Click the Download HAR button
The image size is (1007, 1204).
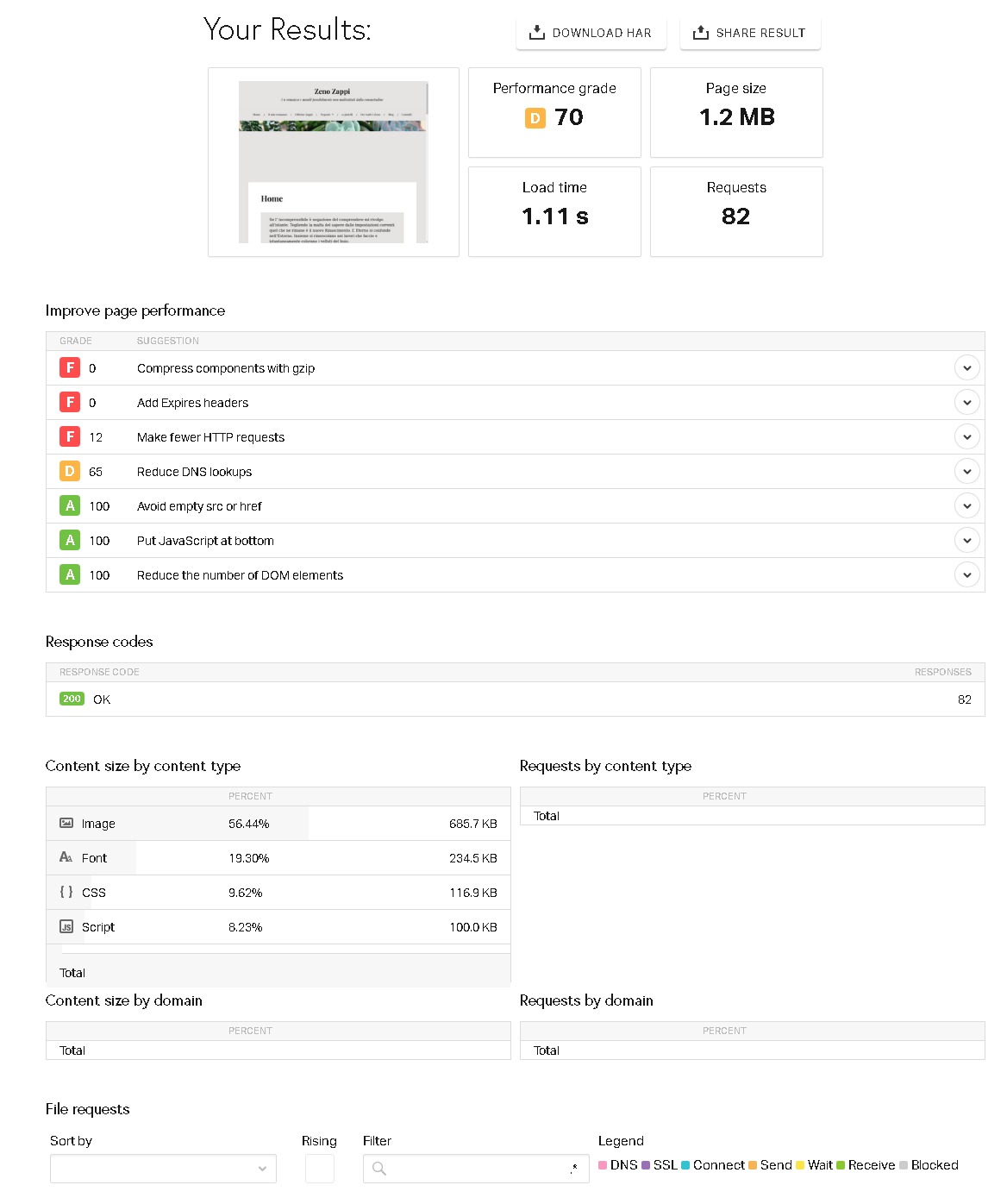tap(591, 33)
